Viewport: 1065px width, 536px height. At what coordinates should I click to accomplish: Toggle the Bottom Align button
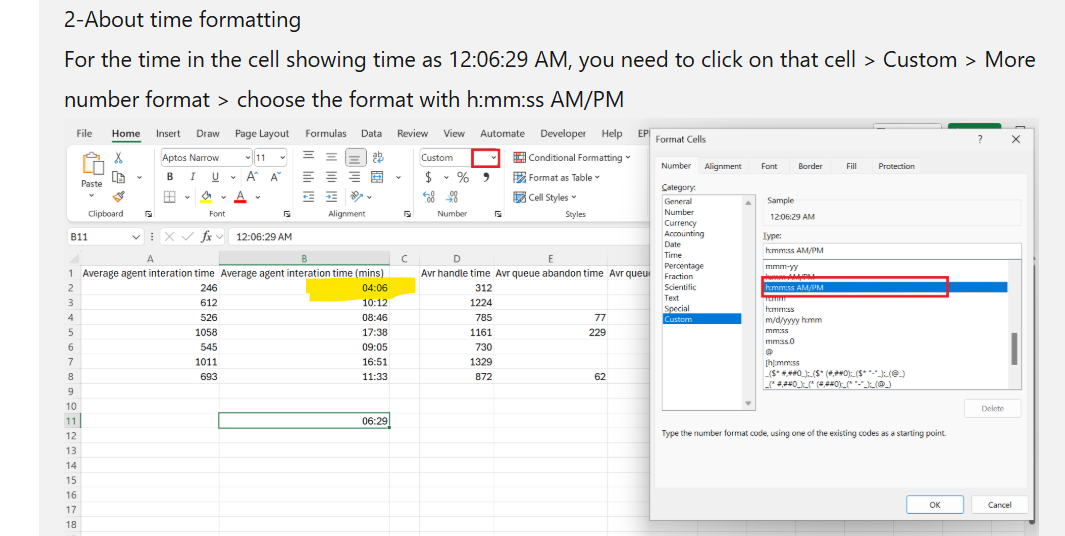(355, 158)
